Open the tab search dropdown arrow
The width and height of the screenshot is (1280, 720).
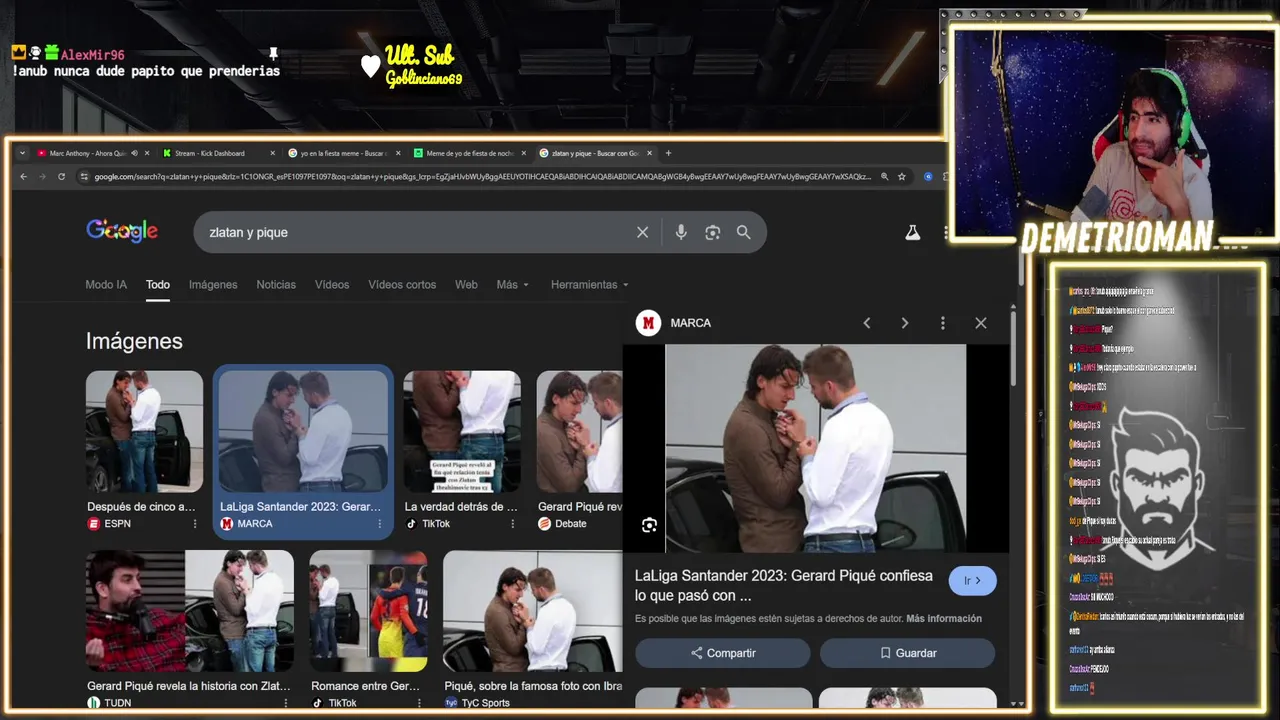[x=22, y=153]
